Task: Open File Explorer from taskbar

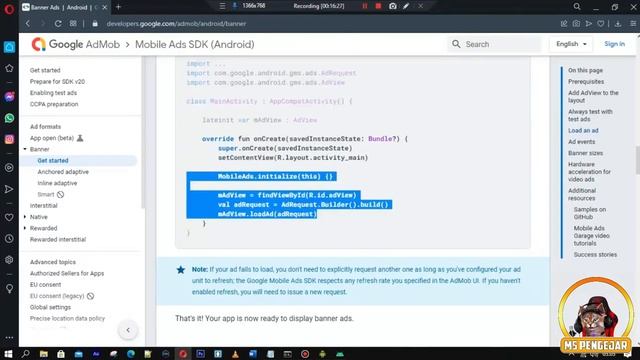Action: click(43, 354)
